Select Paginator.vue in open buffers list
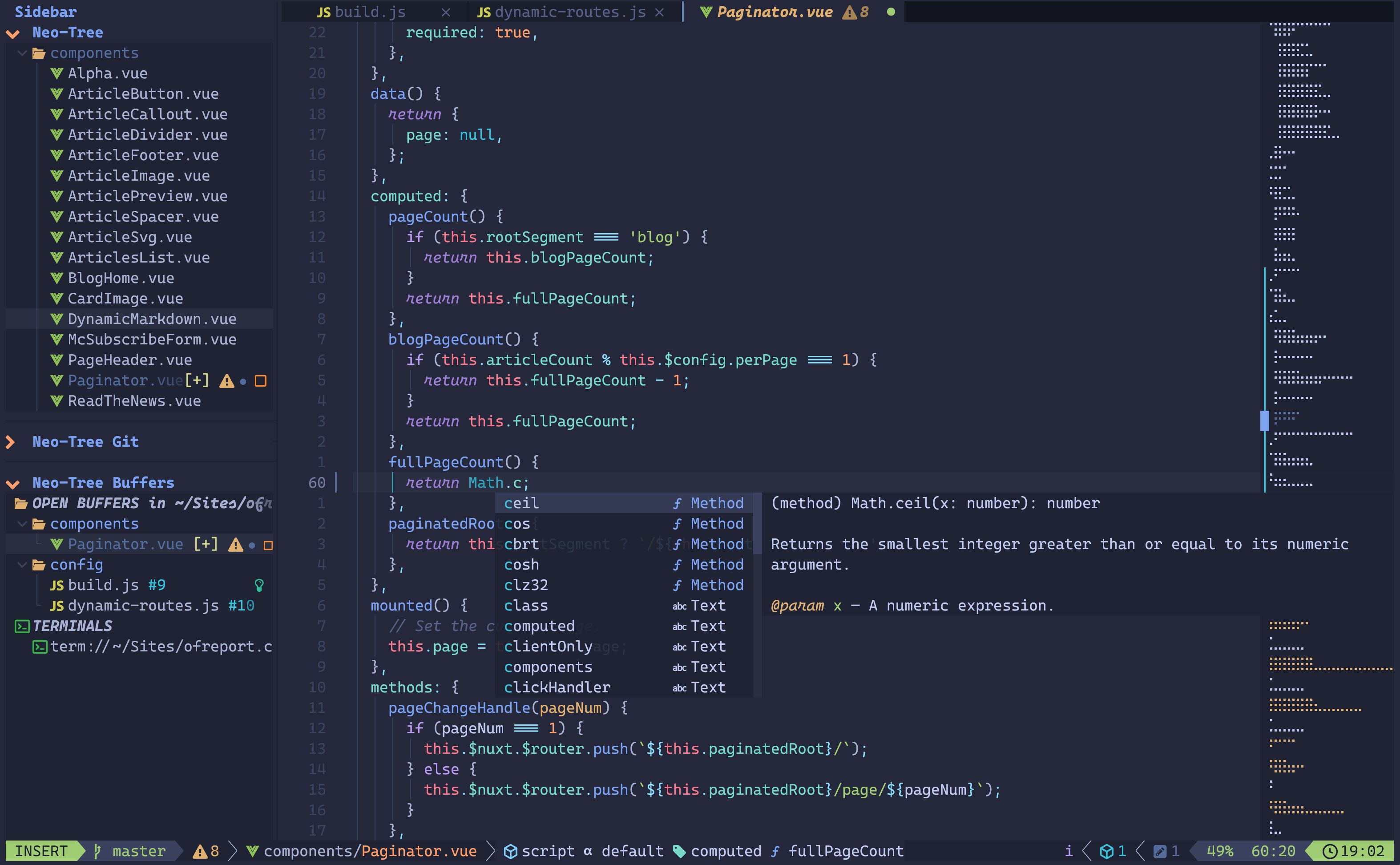Viewport: 1400px width, 865px height. [x=125, y=545]
